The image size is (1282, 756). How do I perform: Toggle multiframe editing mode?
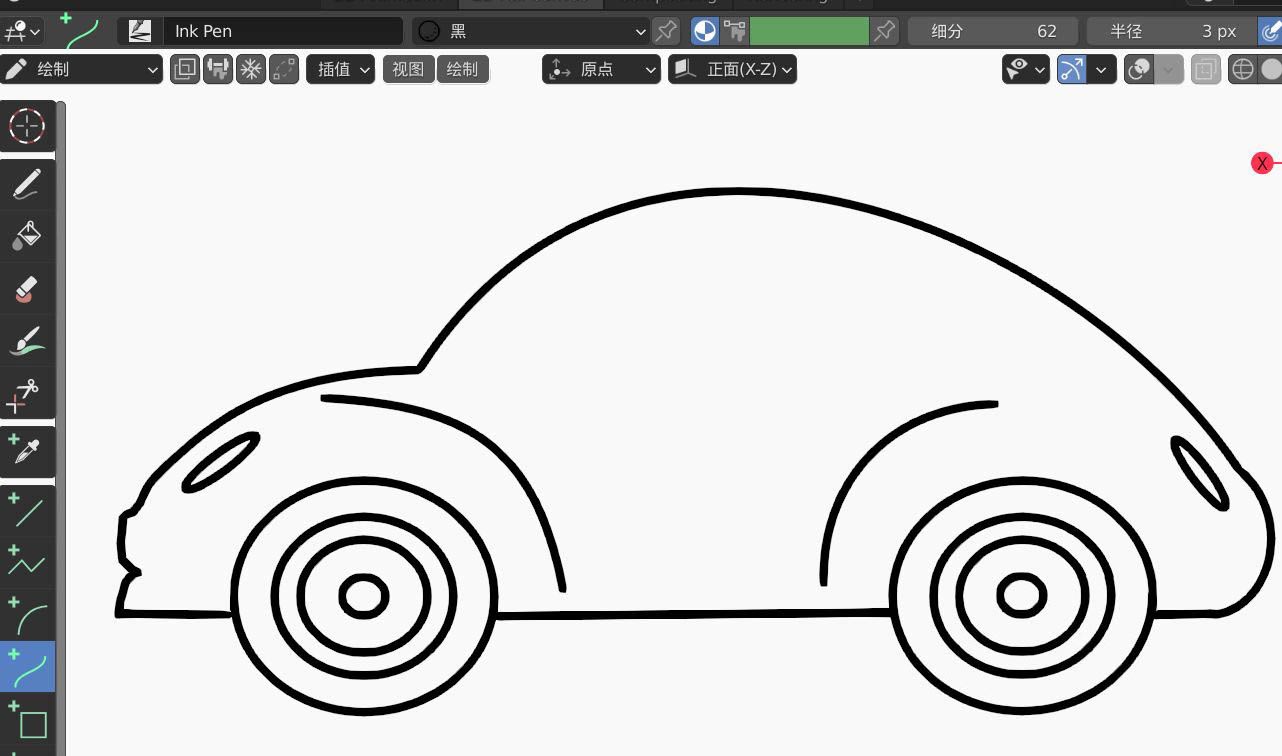click(184, 69)
